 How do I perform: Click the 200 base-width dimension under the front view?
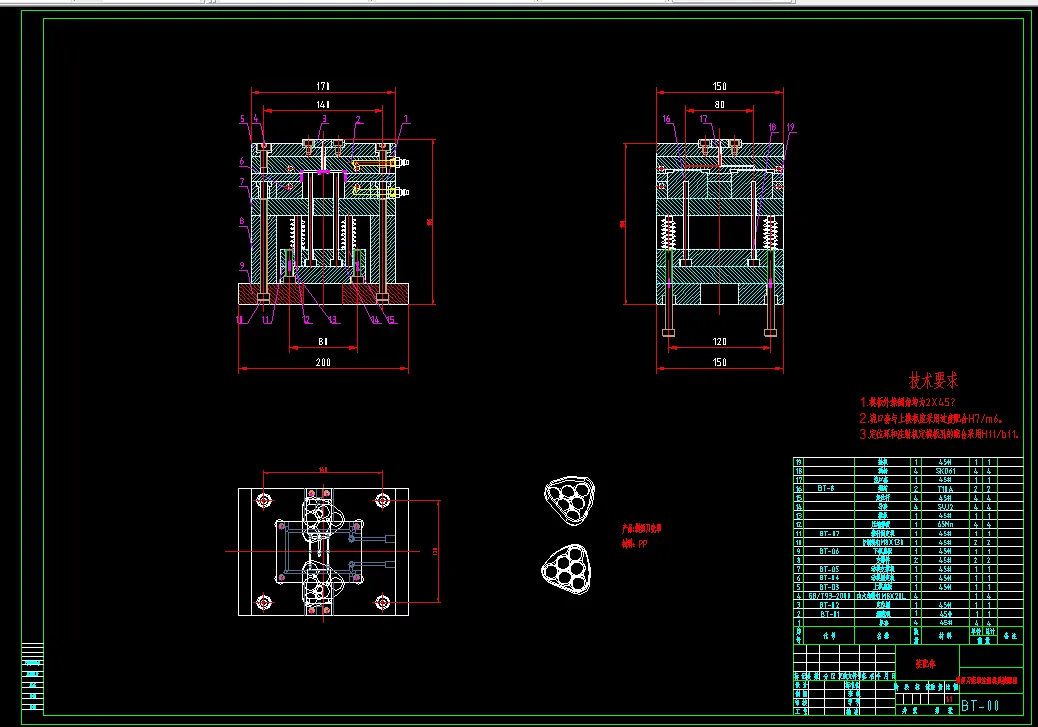click(323, 362)
